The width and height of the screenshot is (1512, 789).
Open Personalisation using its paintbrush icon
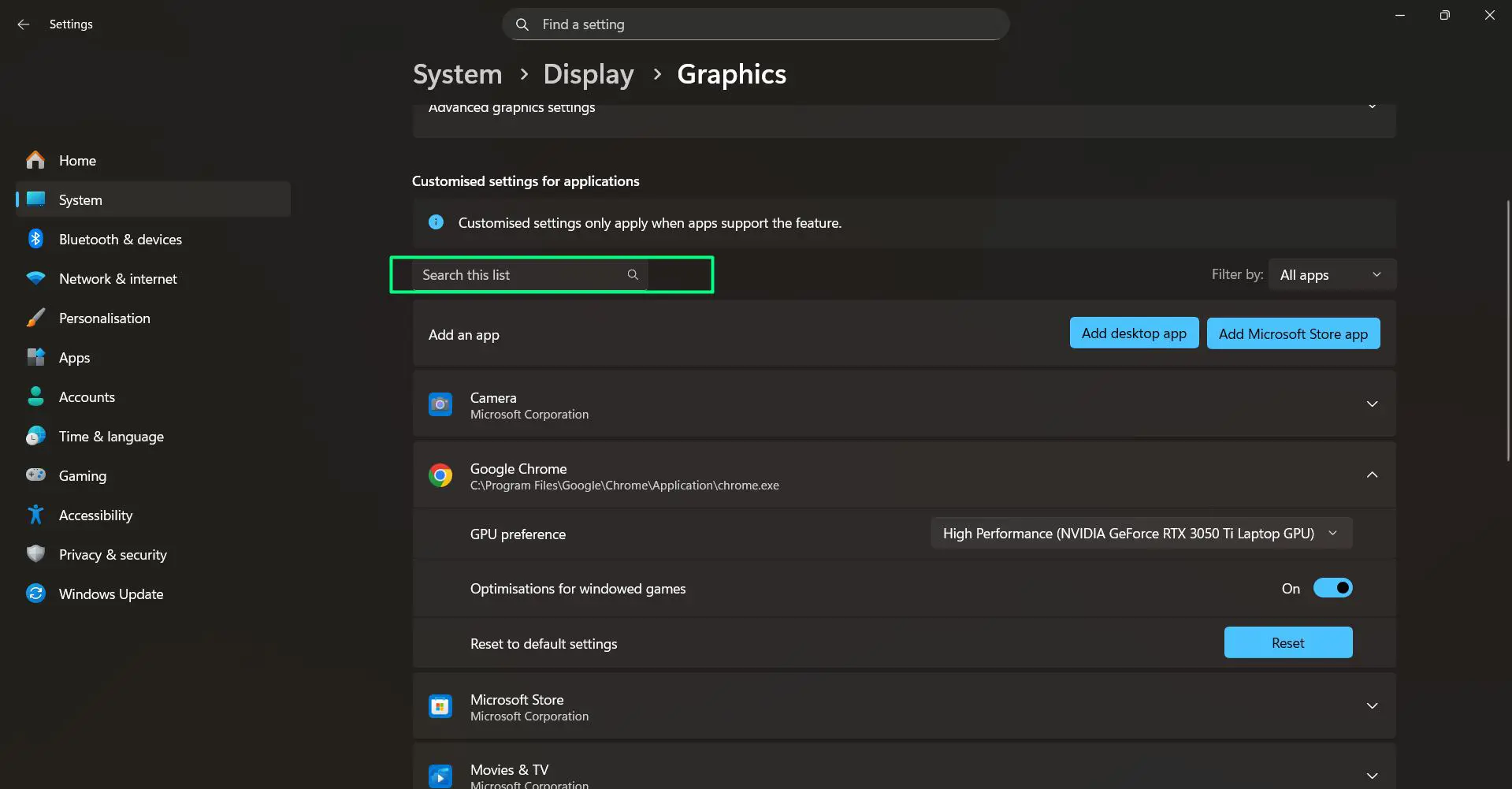pos(35,318)
